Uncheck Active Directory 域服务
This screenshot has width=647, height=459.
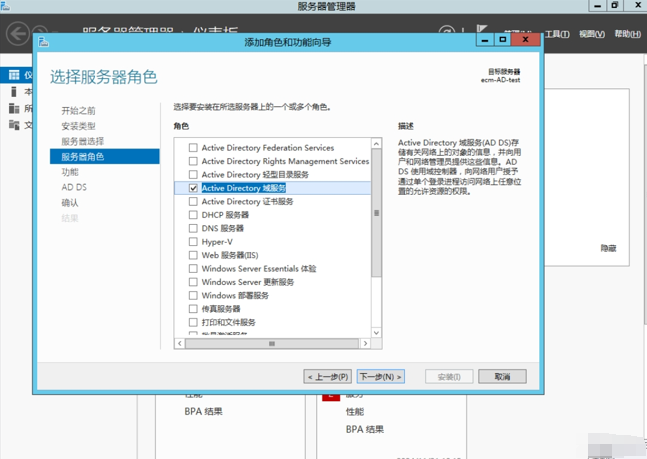pyautogui.click(x=193, y=188)
